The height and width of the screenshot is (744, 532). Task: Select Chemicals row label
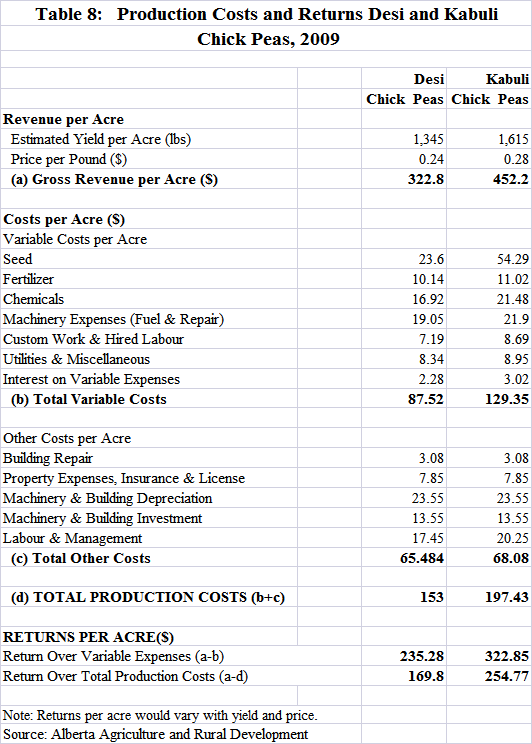[x=33, y=299]
